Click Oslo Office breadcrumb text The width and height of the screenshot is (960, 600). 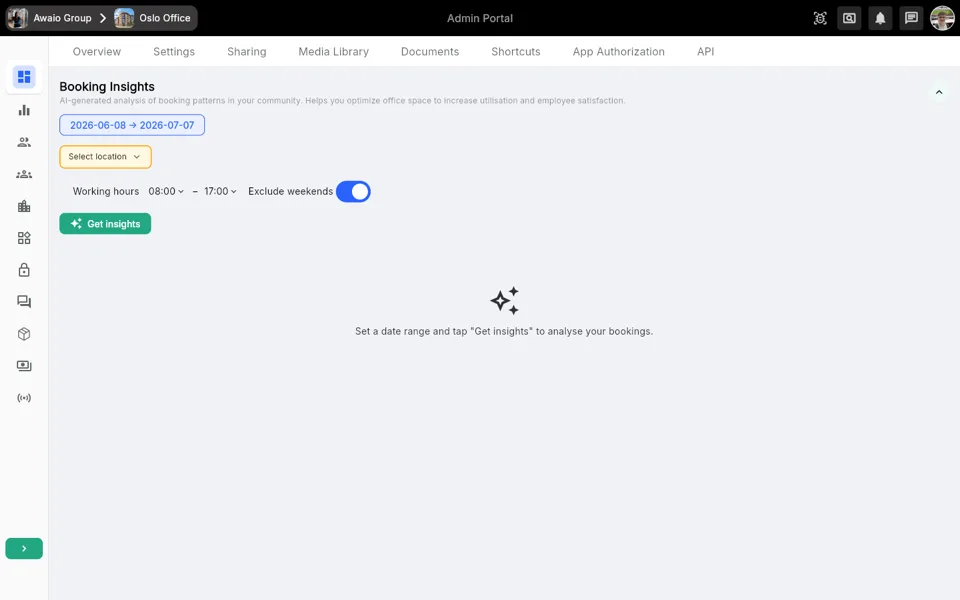tap(165, 18)
